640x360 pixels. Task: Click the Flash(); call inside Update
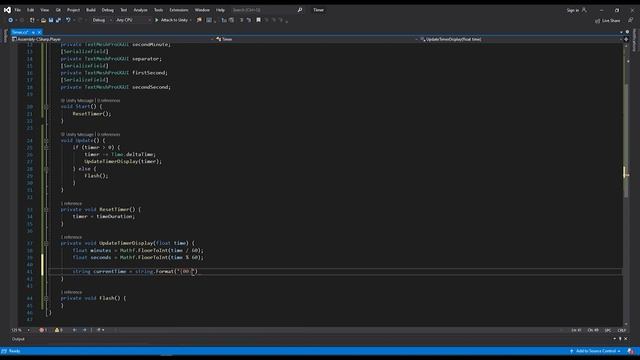point(96,176)
